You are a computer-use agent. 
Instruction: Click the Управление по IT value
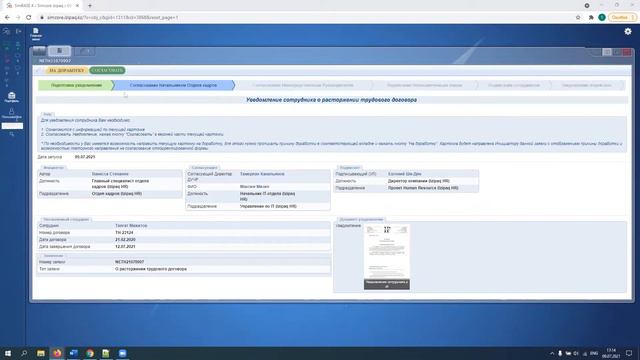point(268,206)
